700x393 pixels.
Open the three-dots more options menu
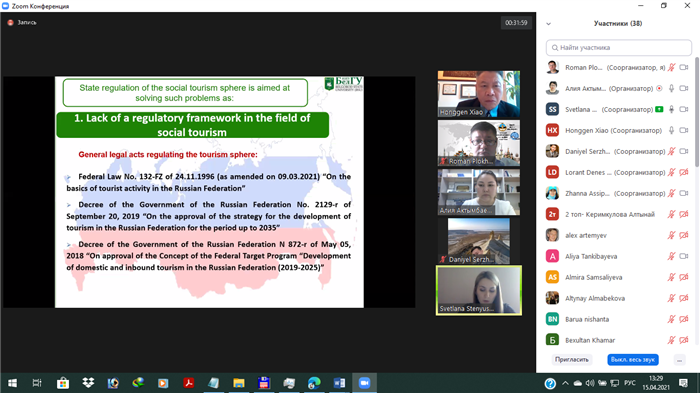point(679,360)
